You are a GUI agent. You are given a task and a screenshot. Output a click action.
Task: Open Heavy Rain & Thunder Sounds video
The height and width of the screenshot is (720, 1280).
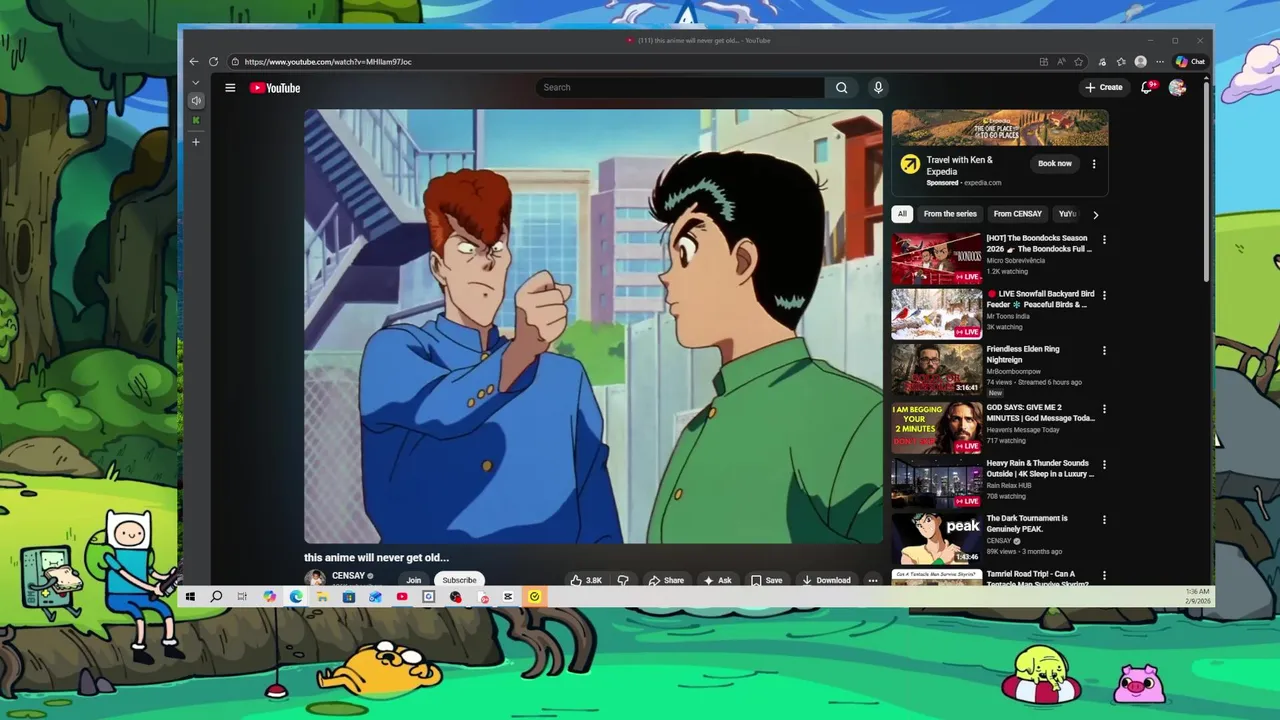pos(1040,469)
